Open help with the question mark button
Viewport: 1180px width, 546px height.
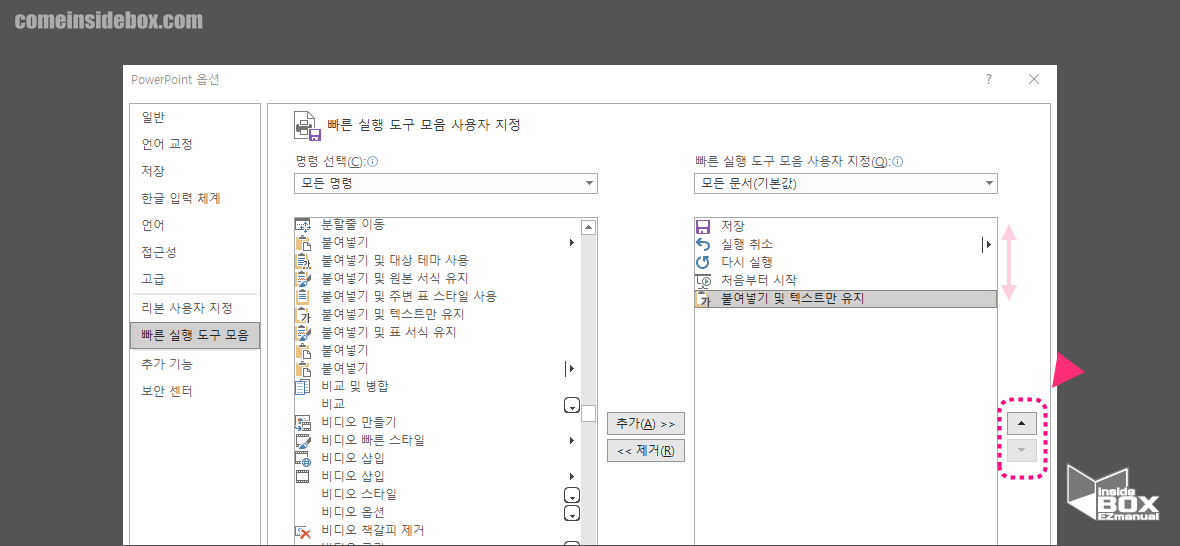coord(989,79)
